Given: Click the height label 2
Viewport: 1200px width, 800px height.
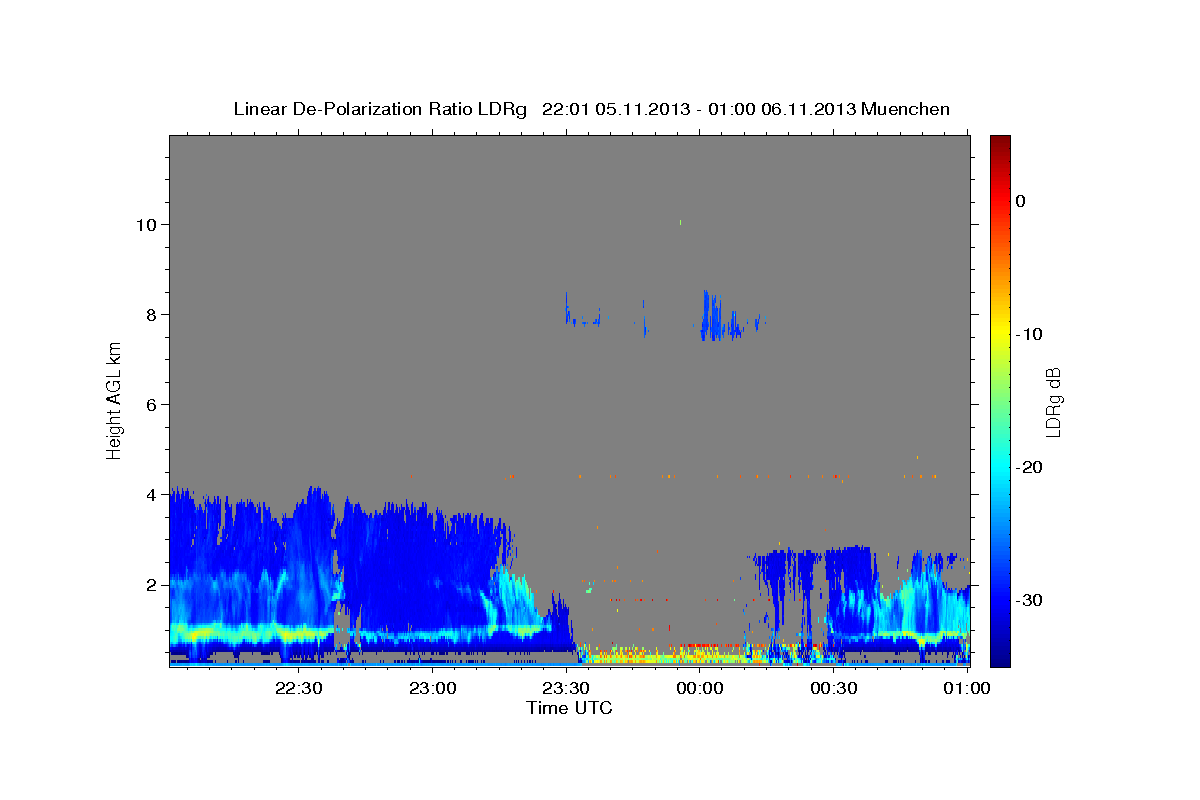Looking at the screenshot, I should coord(152,584).
